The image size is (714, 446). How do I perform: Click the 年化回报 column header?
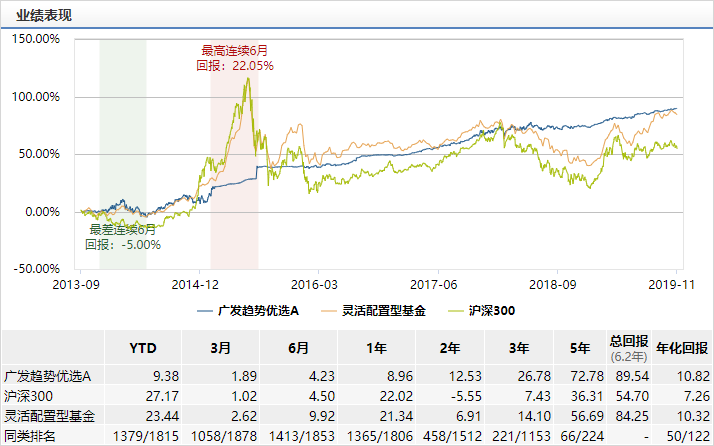[x=682, y=348]
